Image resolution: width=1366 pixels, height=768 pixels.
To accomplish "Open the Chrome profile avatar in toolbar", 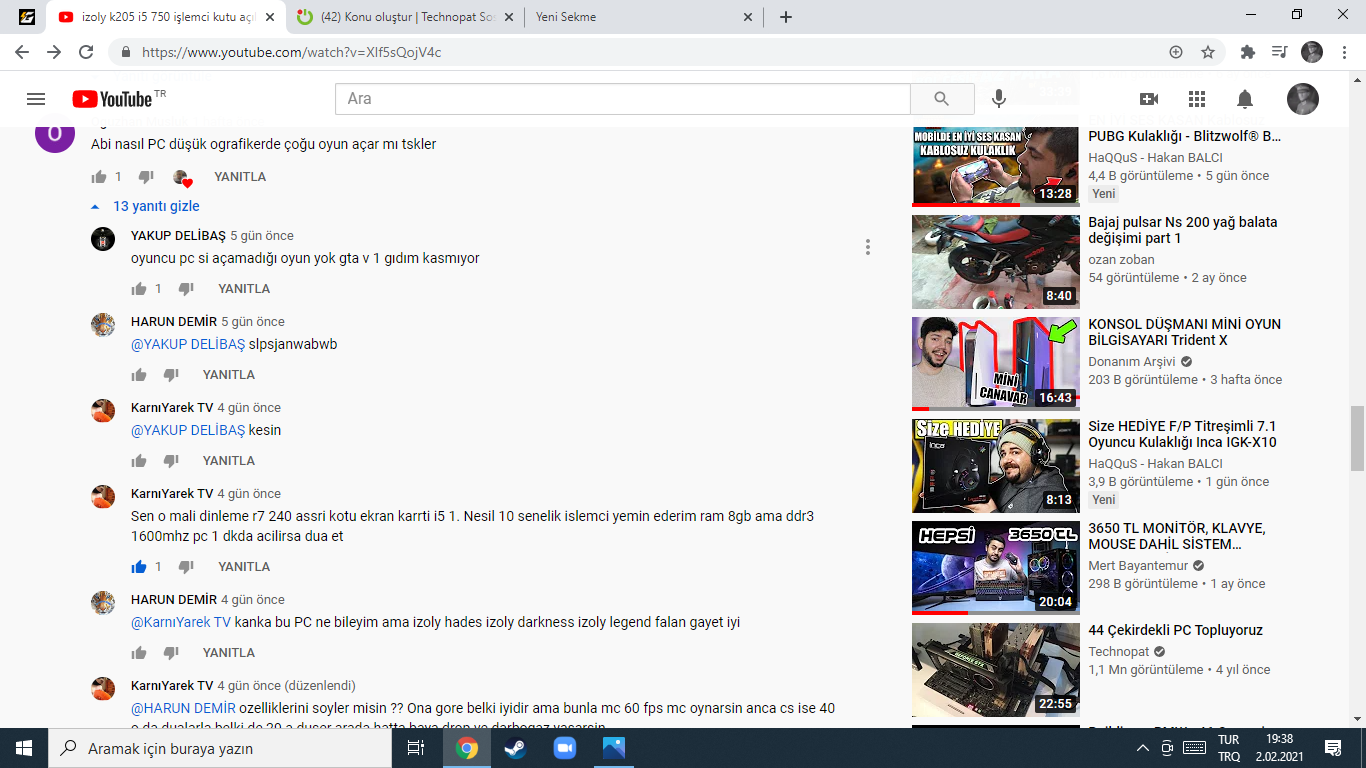I will pyautogui.click(x=1312, y=52).
